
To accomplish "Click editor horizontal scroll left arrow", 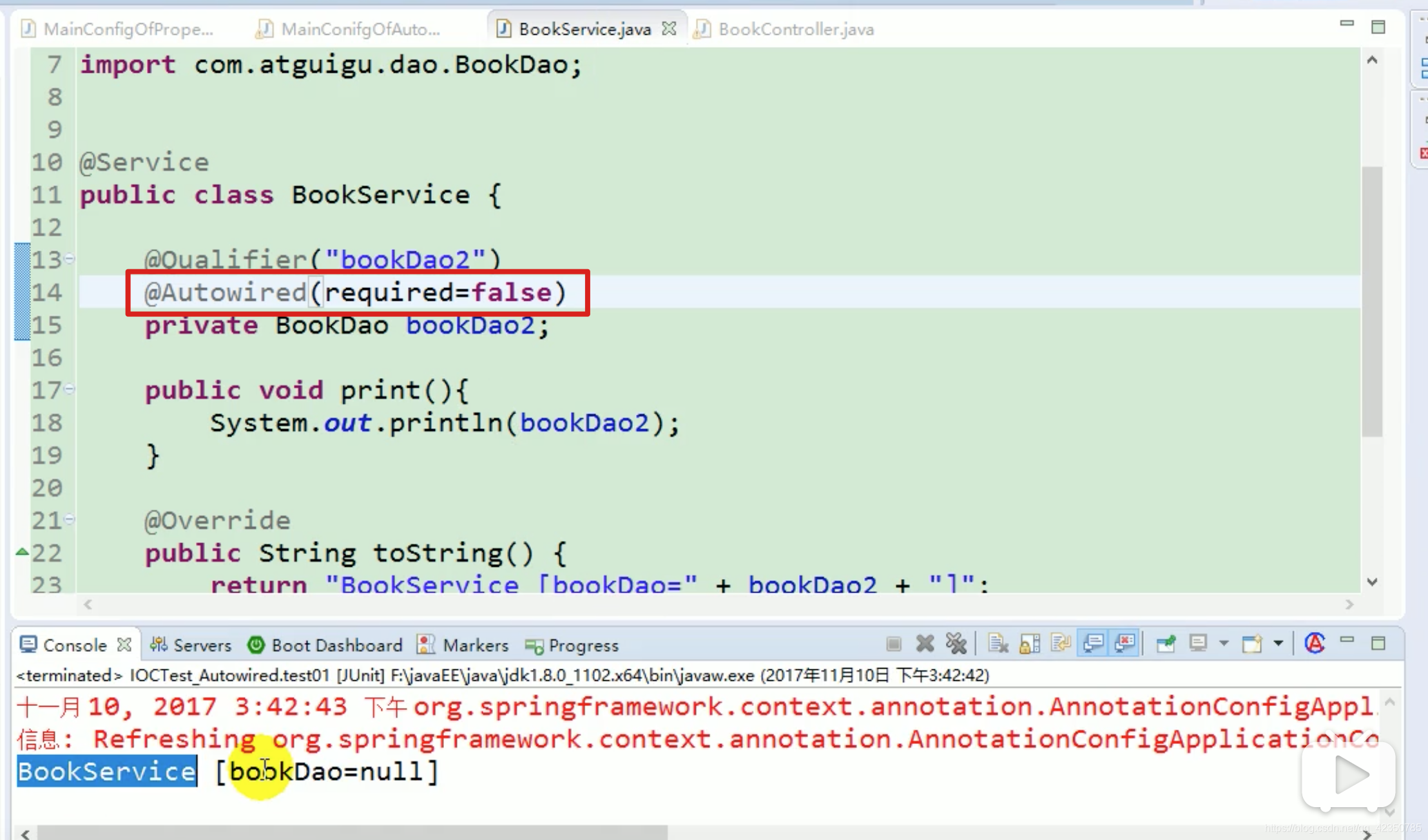I will [88, 604].
